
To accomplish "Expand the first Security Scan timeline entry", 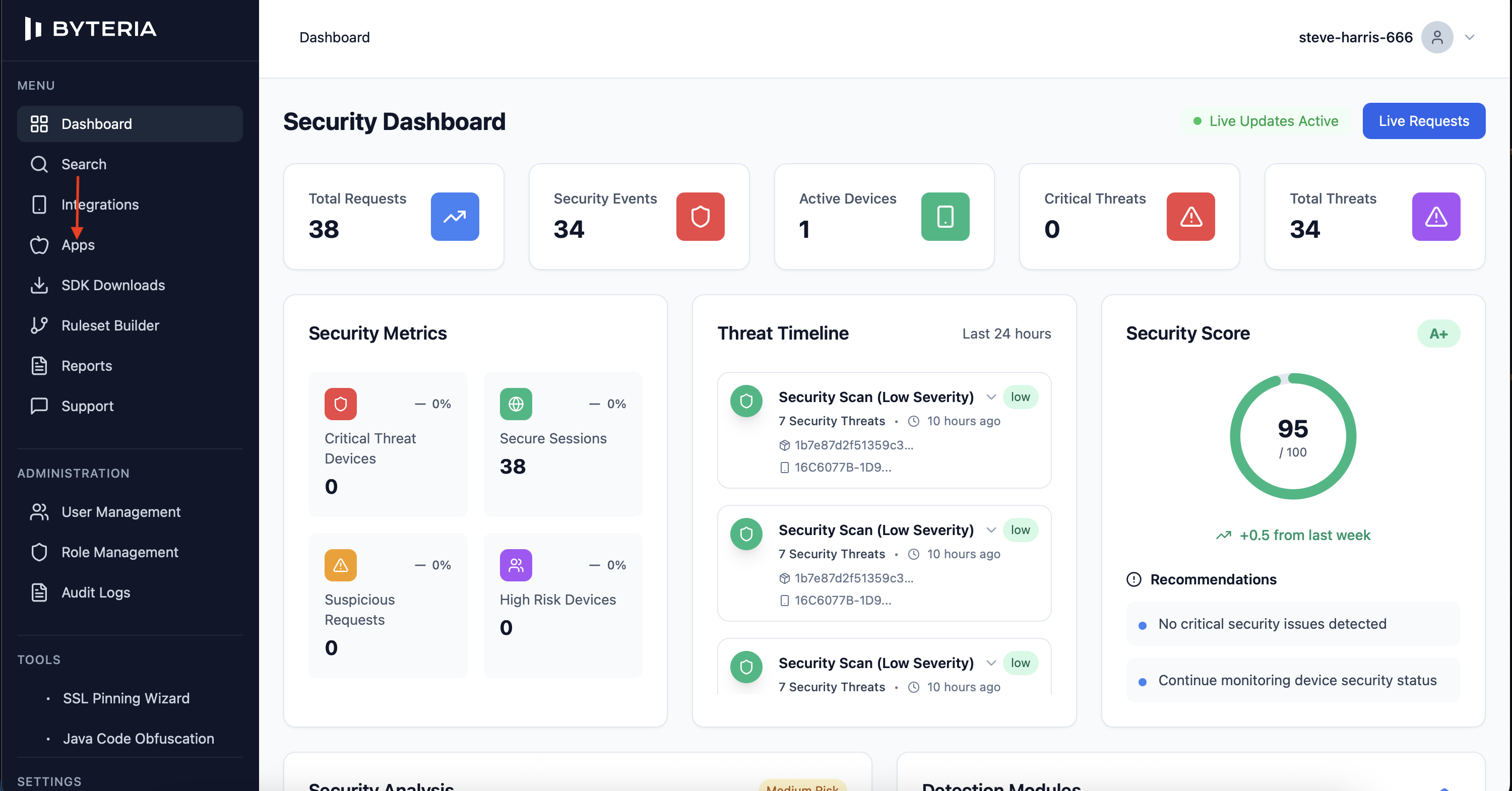I will point(991,397).
